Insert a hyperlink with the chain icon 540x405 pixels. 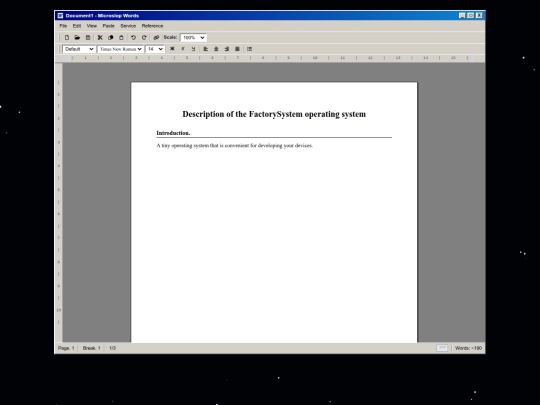(156, 38)
